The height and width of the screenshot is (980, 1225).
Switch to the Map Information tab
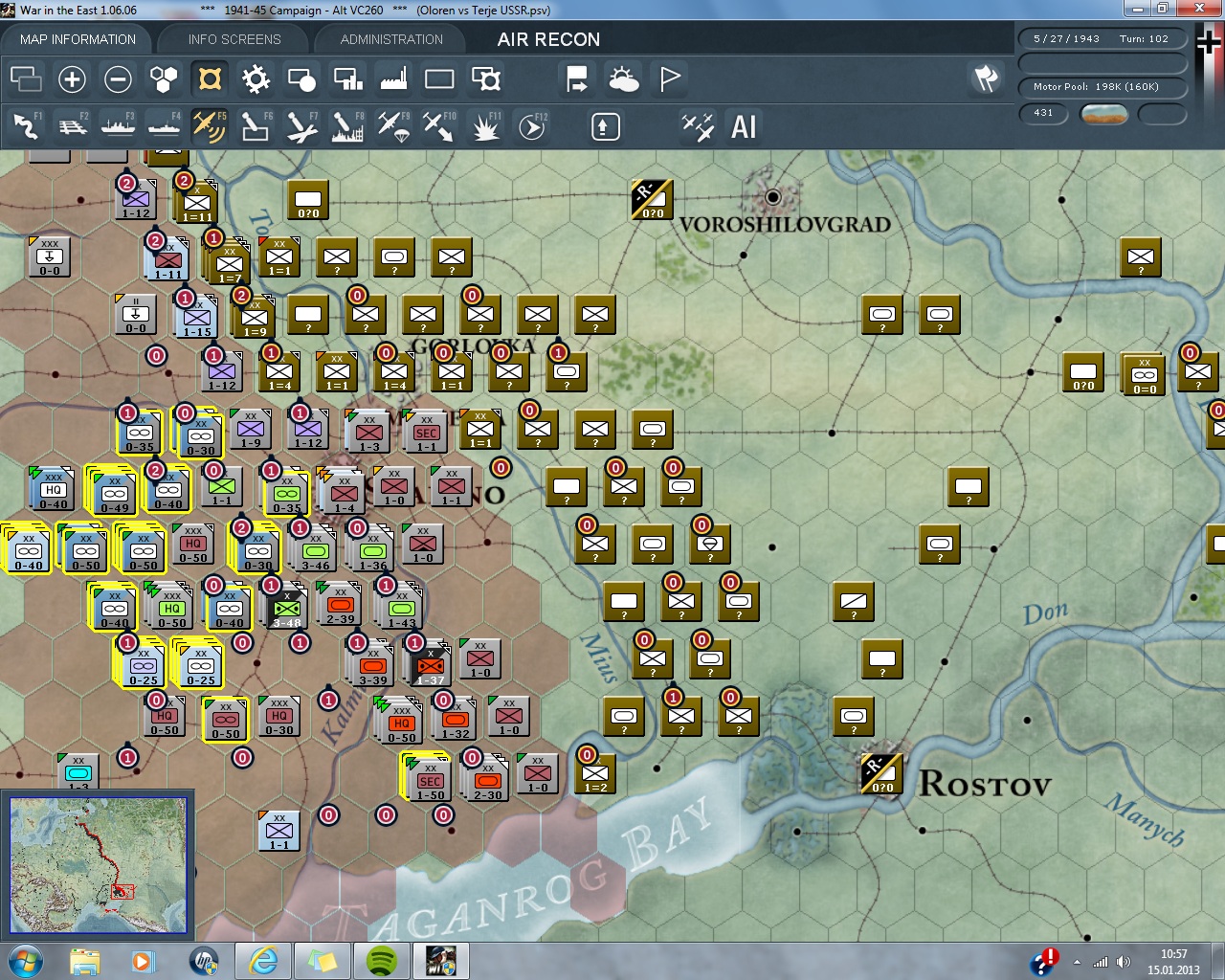click(78, 39)
